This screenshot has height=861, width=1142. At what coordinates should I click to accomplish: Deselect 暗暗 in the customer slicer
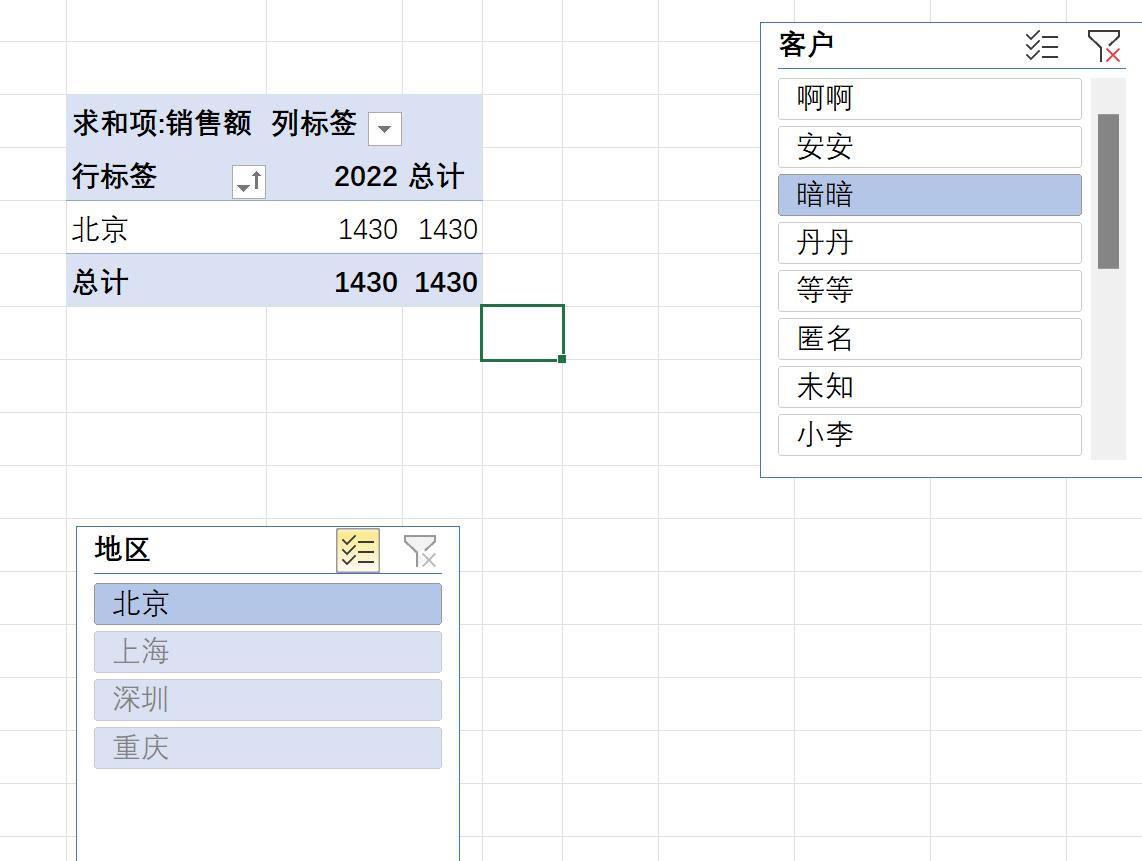pyautogui.click(x=928, y=194)
